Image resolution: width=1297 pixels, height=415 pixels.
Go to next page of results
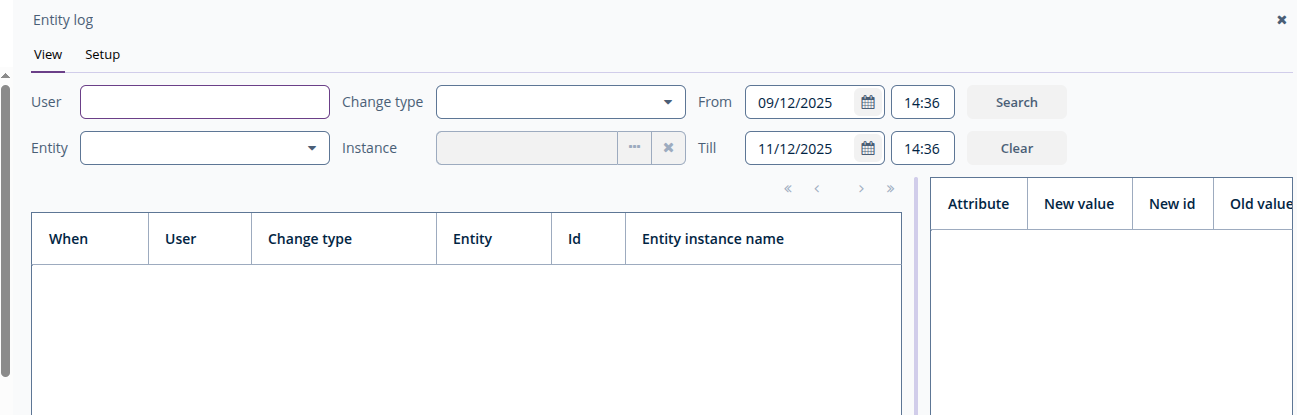click(861, 189)
